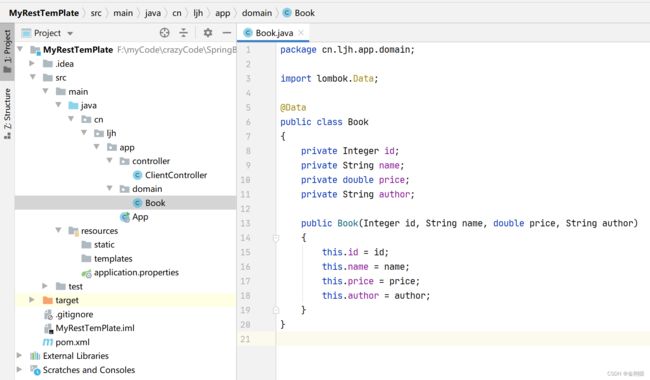
Task: Select the Book.java editor tab
Action: pos(273,33)
